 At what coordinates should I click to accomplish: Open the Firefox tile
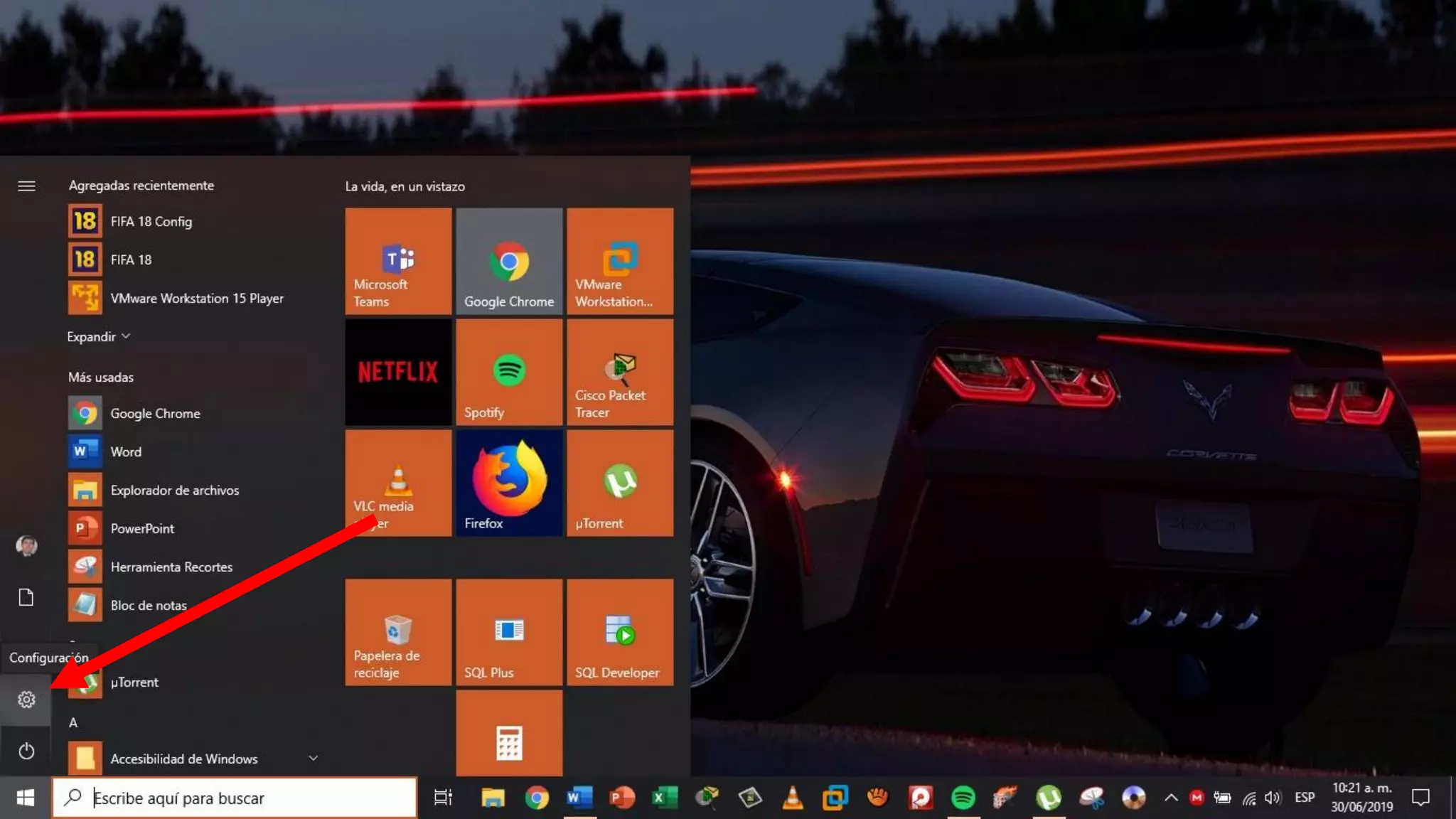509,483
